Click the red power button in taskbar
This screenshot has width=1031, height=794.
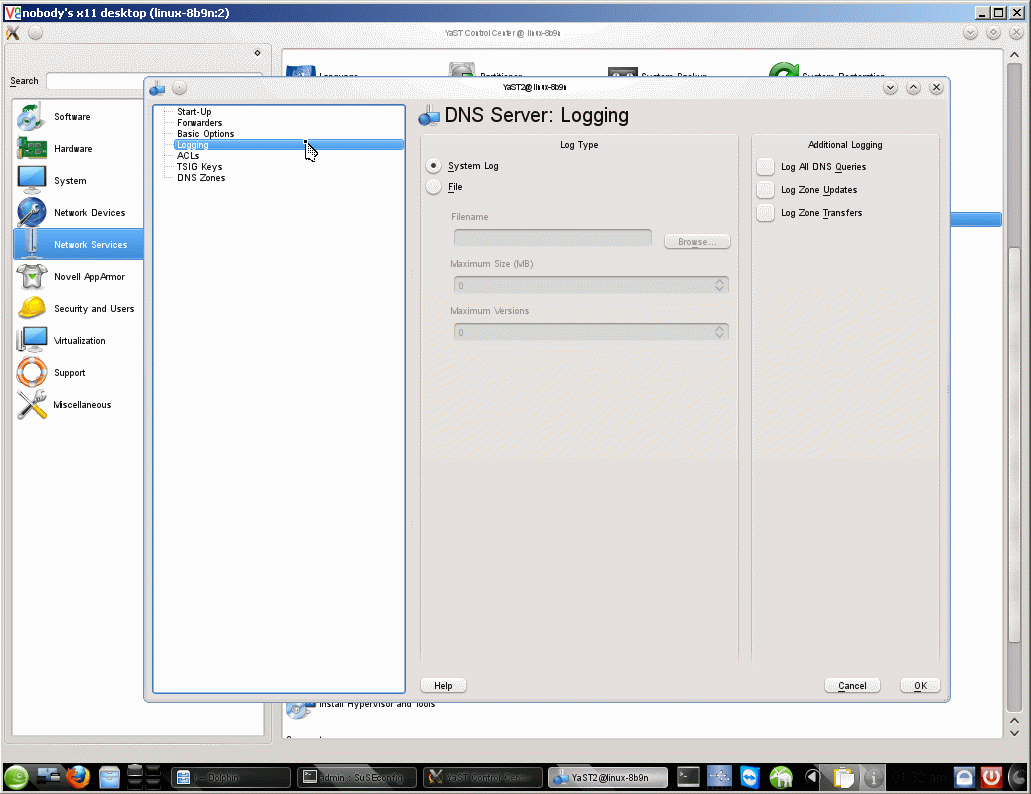[x=992, y=778]
